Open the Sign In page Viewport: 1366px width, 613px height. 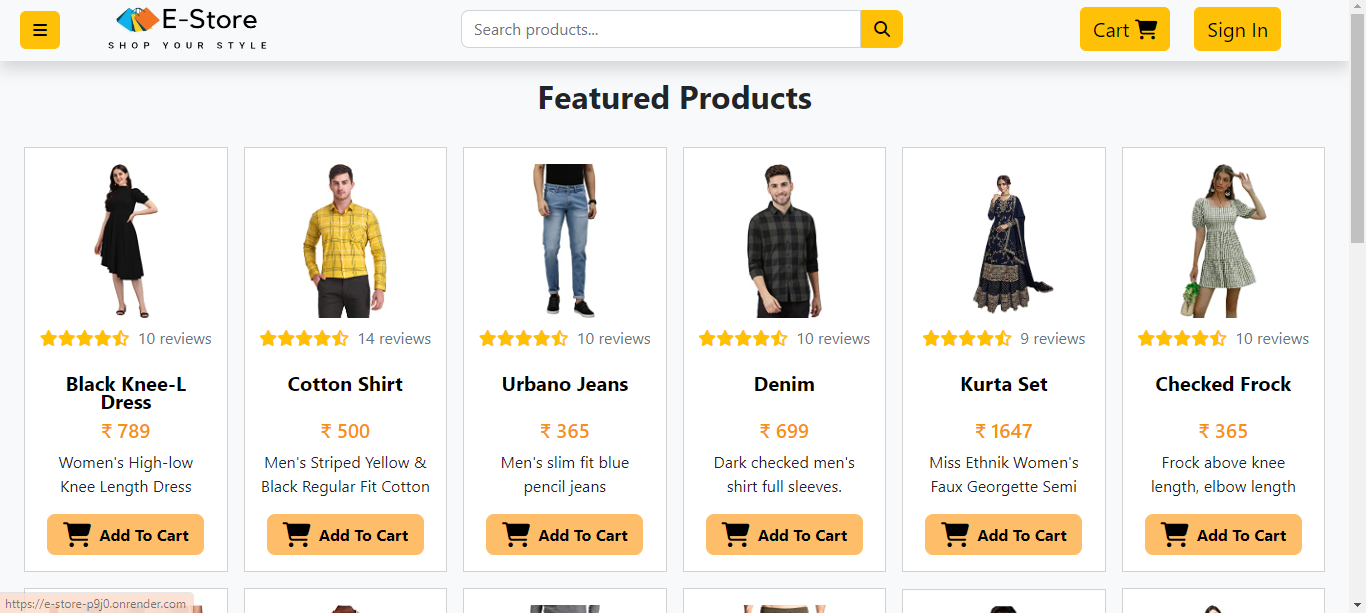(1237, 29)
